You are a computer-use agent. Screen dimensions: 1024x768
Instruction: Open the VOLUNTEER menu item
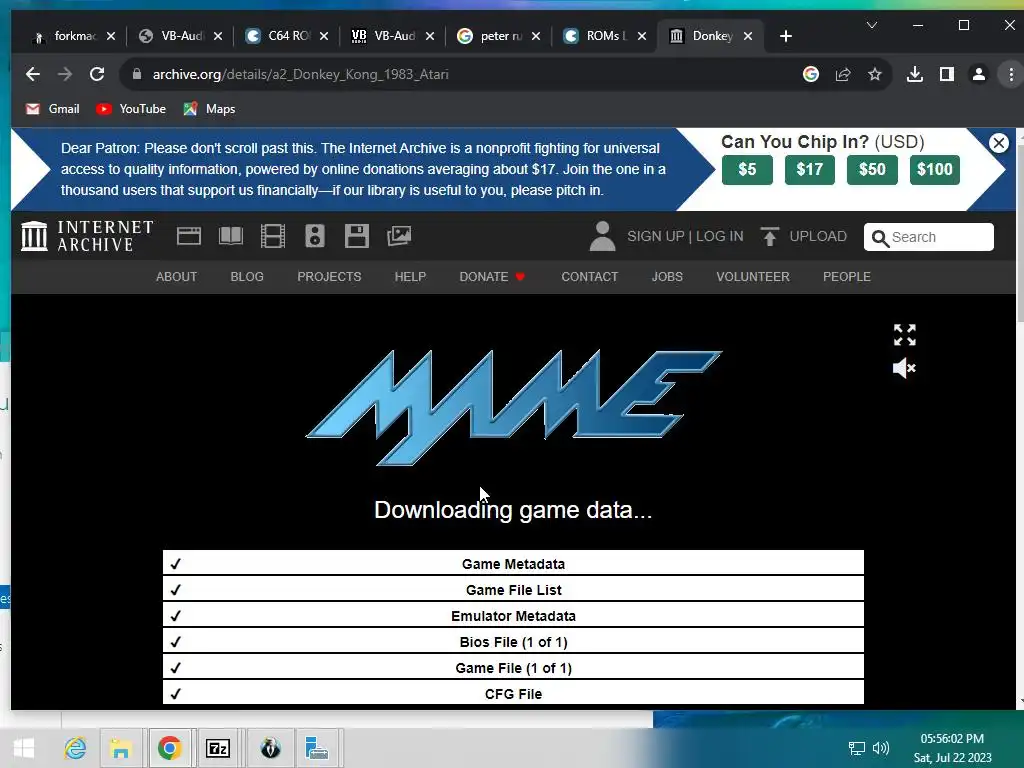[x=753, y=277]
